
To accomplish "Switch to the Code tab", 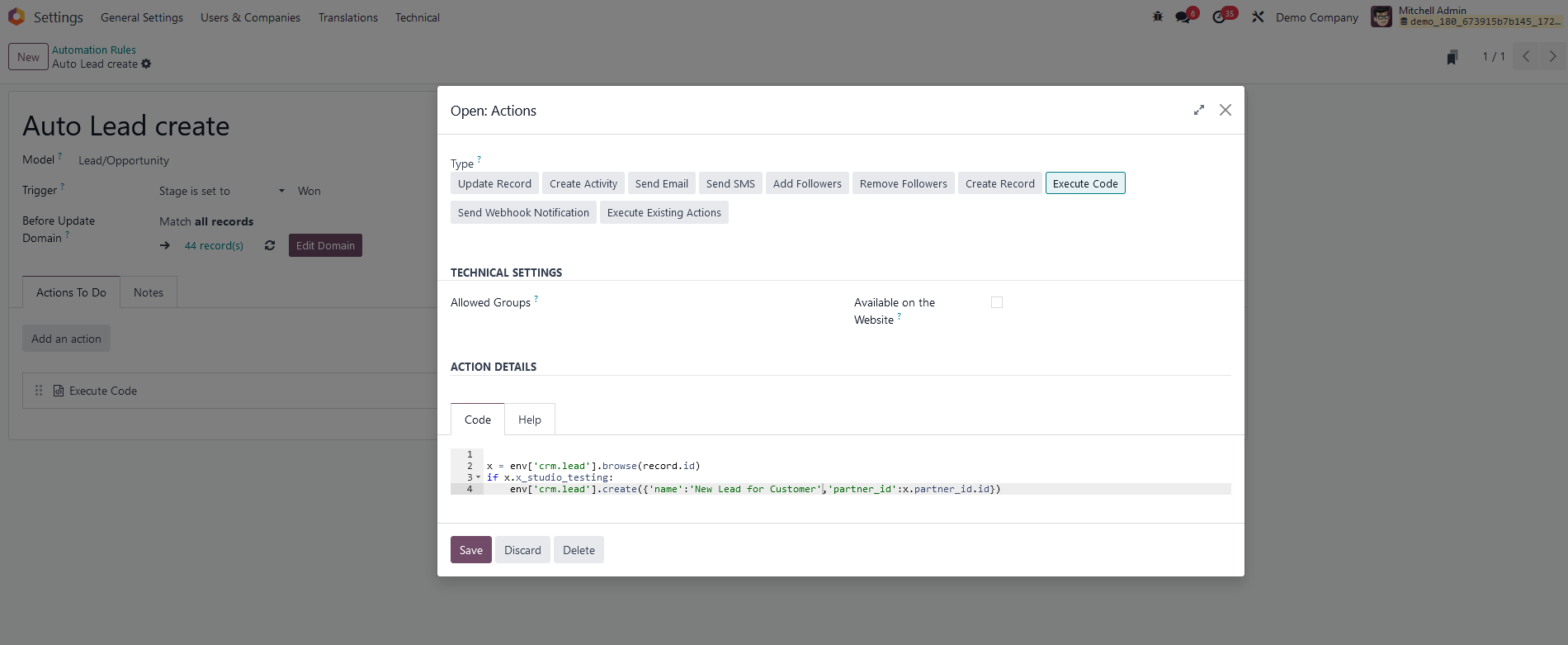I will pos(478,420).
